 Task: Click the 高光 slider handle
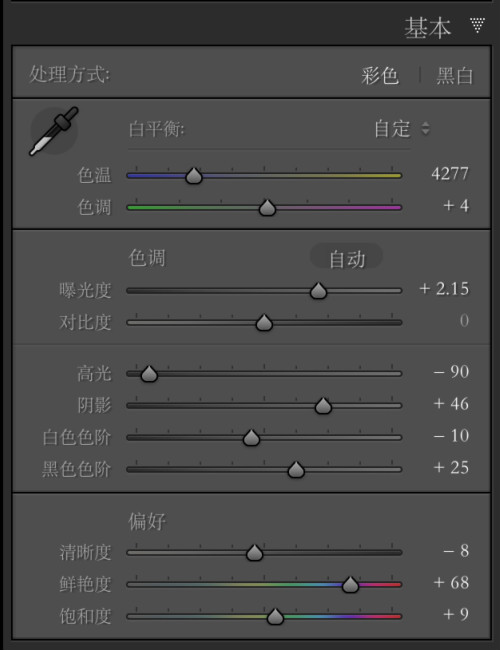149,374
